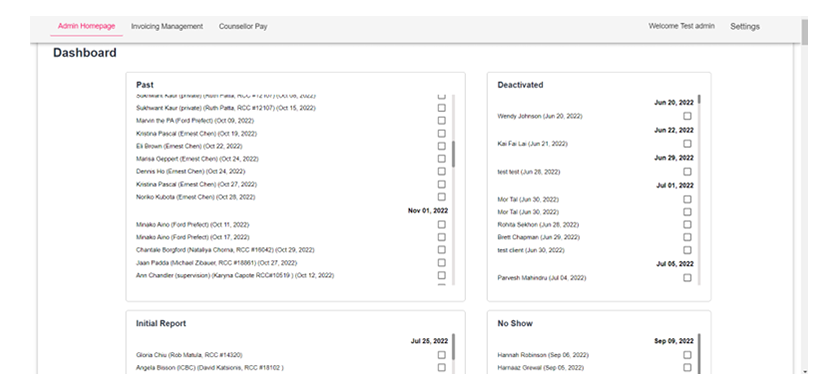Click the Deactivated panel scrollbar thumb
Screen dimensions: 834x390
[699, 99]
